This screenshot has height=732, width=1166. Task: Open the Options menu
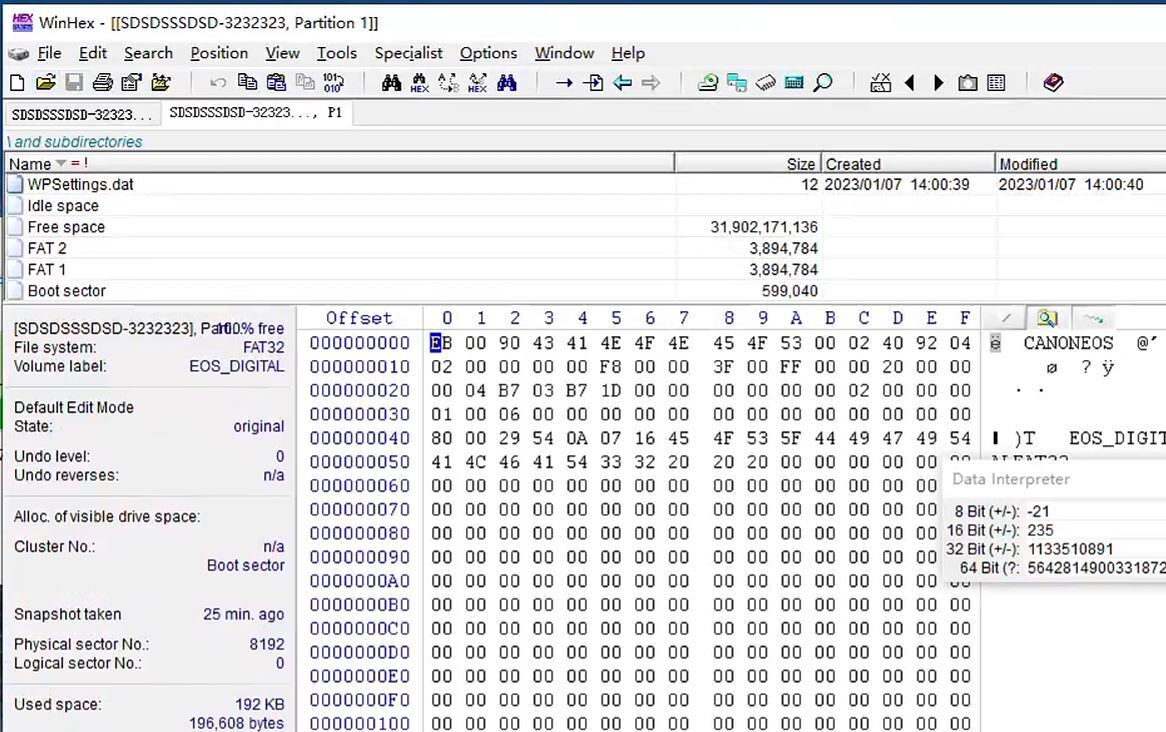(489, 53)
